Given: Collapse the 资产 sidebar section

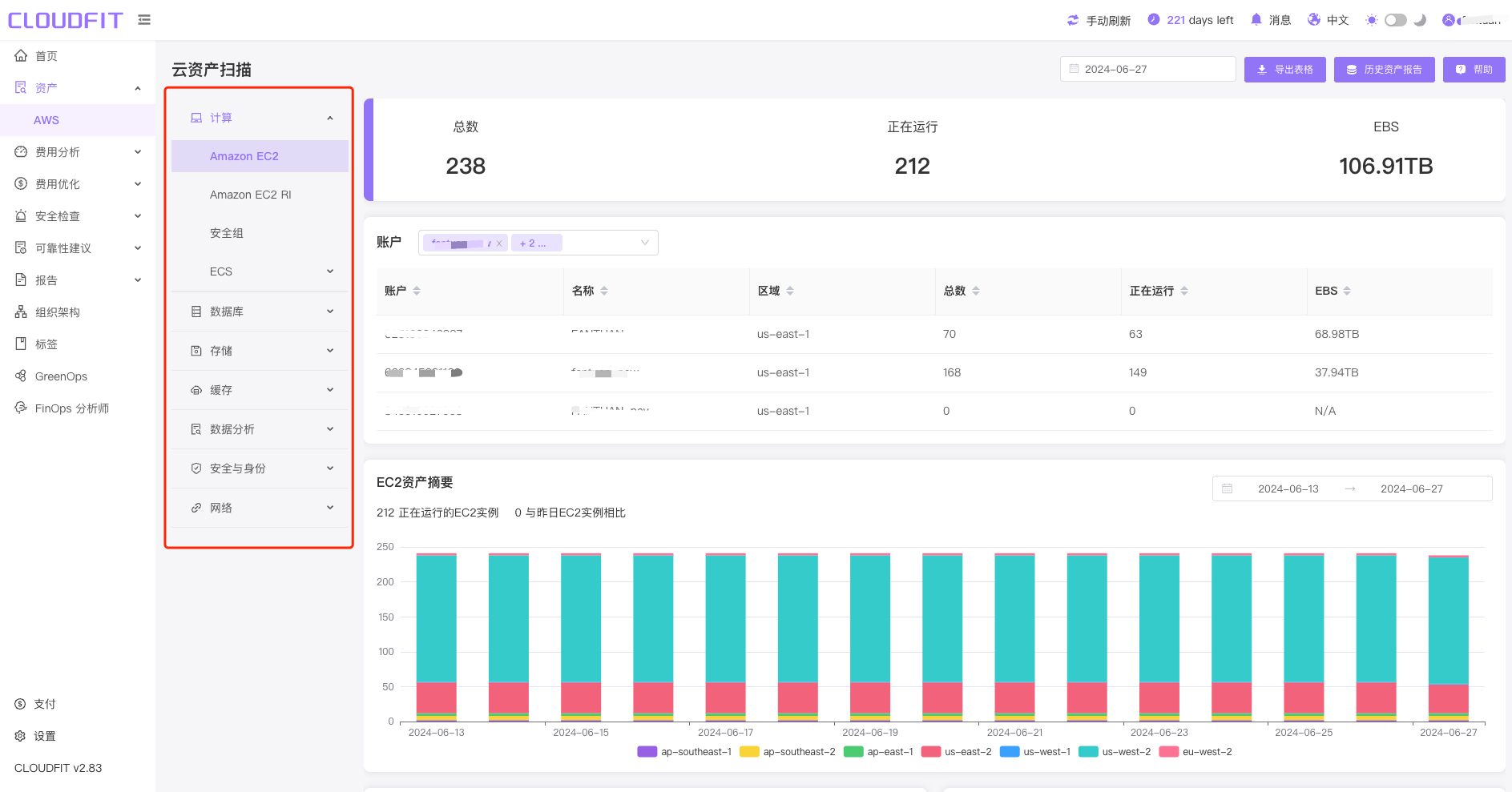Looking at the screenshot, I should click(137, 88).
